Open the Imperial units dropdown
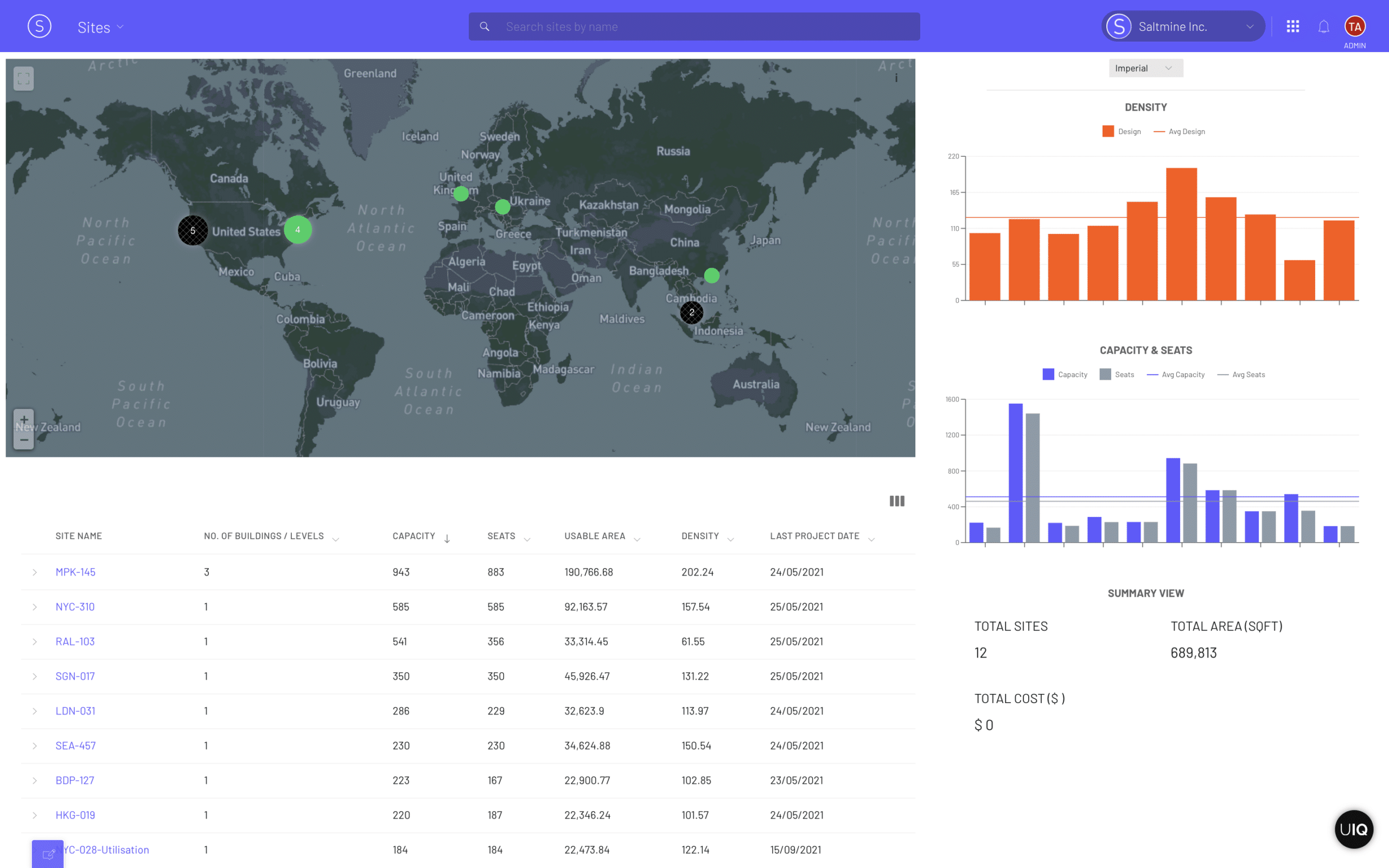The width and height of the screenshot is (1389, 868). pyautogui.click(x=1145, y=68)
